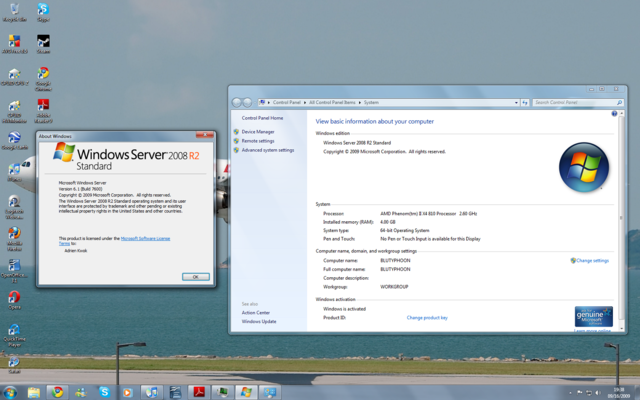
Task: Open the Skype desktop shortcut
Action: click(43, 12)
